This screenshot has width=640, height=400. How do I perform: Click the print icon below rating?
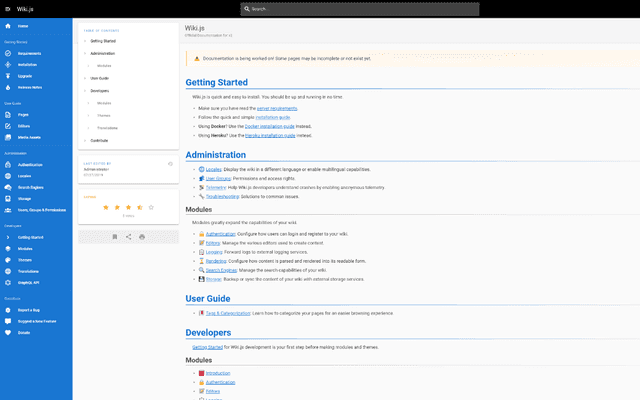(142, 237)
